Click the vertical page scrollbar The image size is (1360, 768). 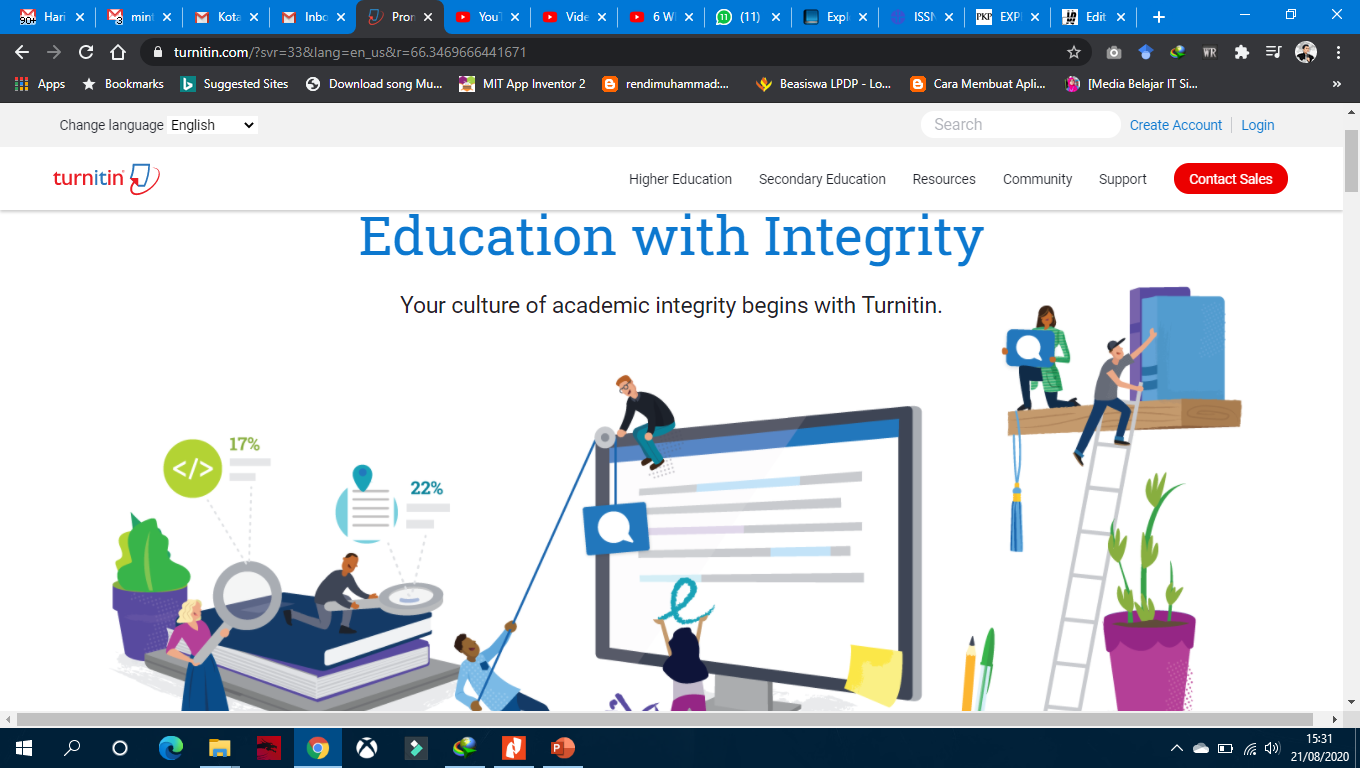click(1351, 160)
